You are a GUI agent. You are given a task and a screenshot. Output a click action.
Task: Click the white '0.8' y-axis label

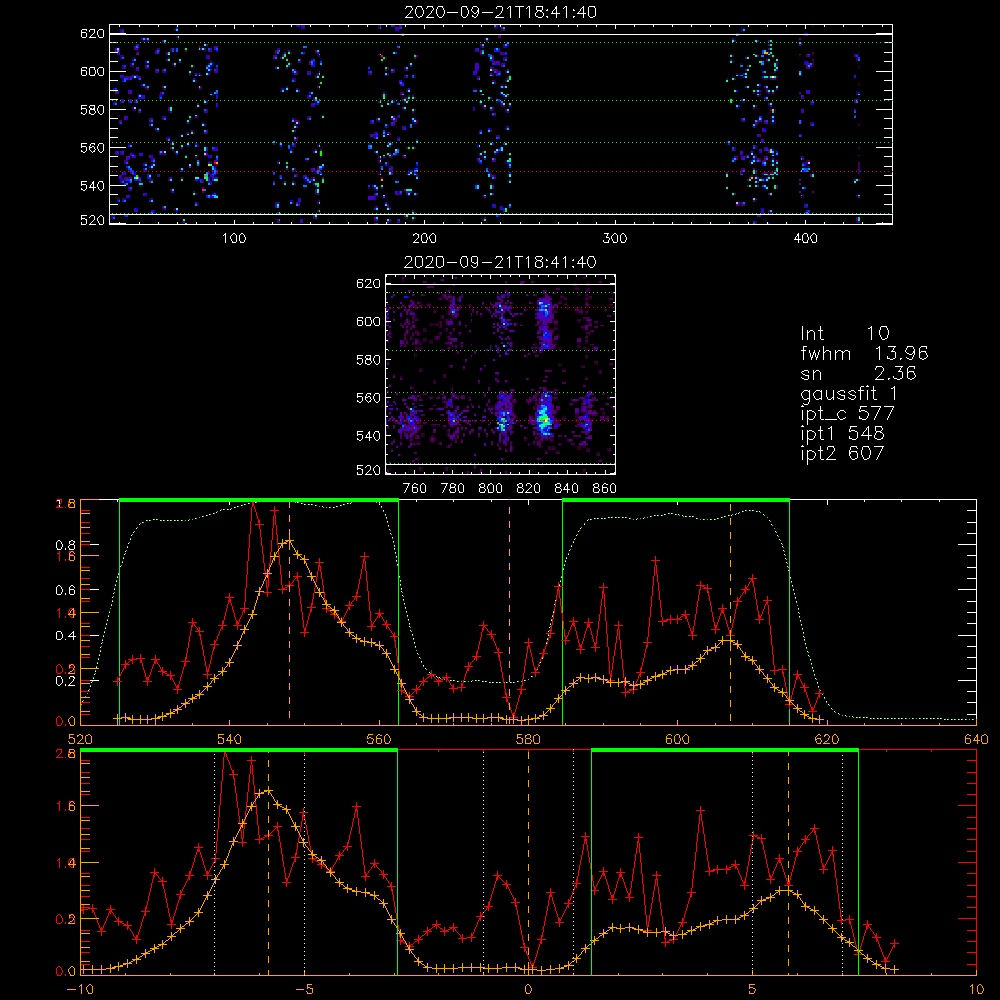pyautogui.click(x=66, y=545)
